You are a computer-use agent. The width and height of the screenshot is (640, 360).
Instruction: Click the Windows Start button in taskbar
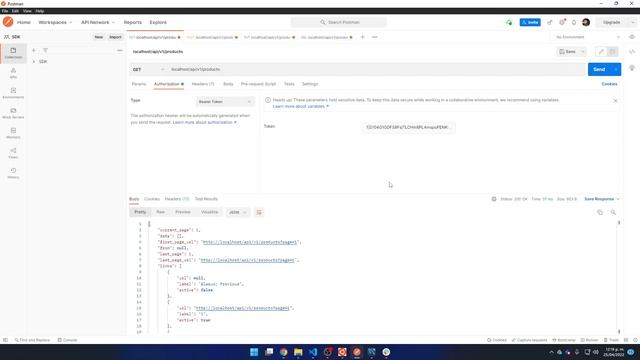click(254, 352)
